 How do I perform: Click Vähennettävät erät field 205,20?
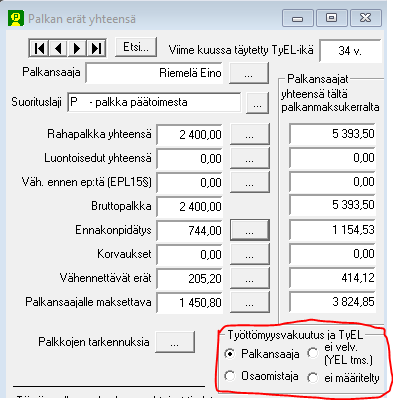190,279
